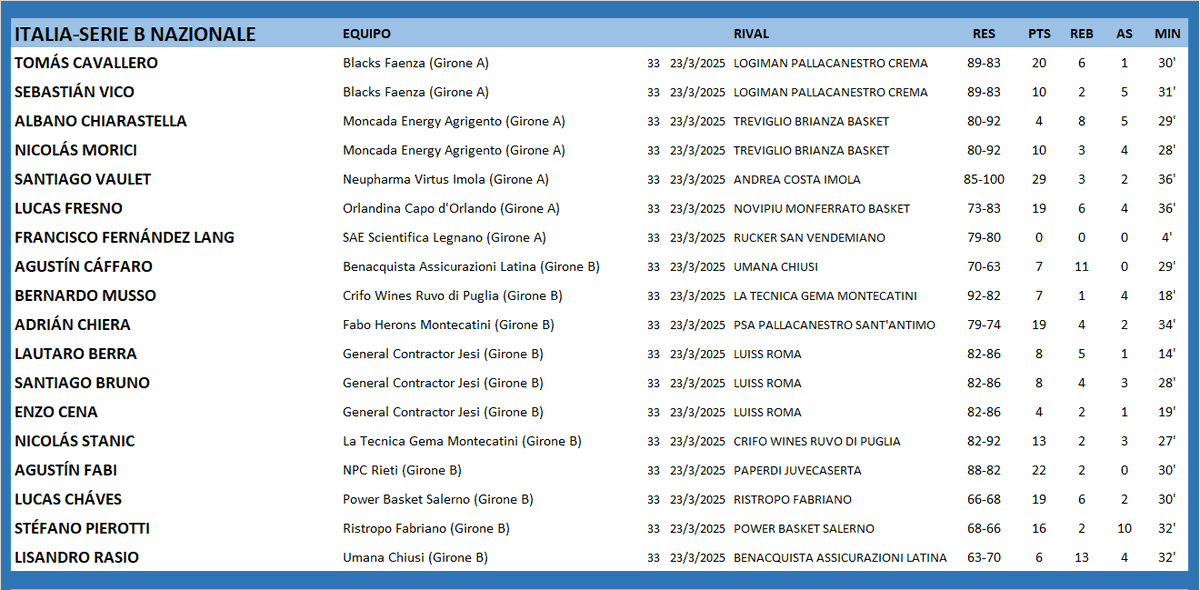
Task: Click result 88-82 in Fabi's row
Action: tap(984, 469)
